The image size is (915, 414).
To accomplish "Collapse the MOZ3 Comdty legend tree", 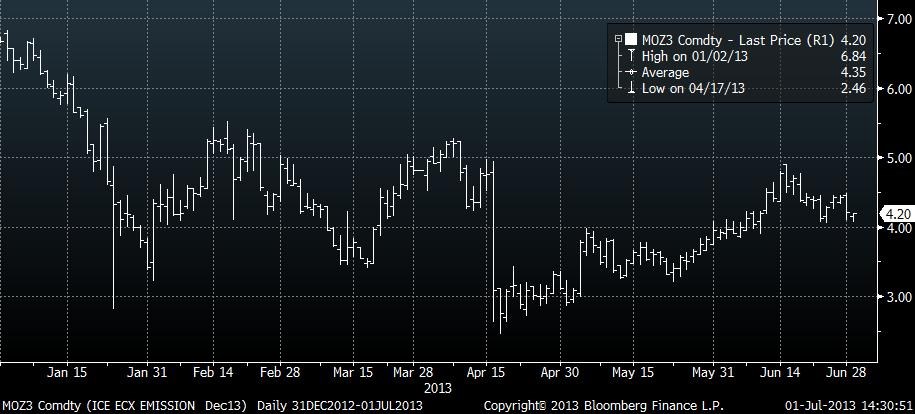I will [618, 40].
